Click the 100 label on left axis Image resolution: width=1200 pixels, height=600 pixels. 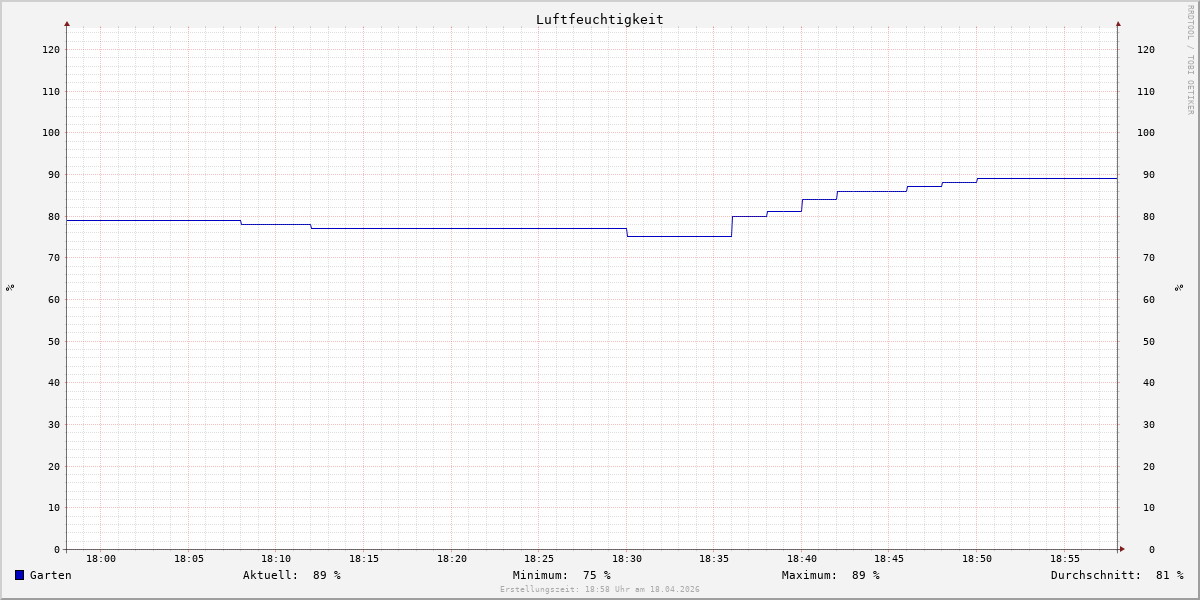(x=51, y=133)
